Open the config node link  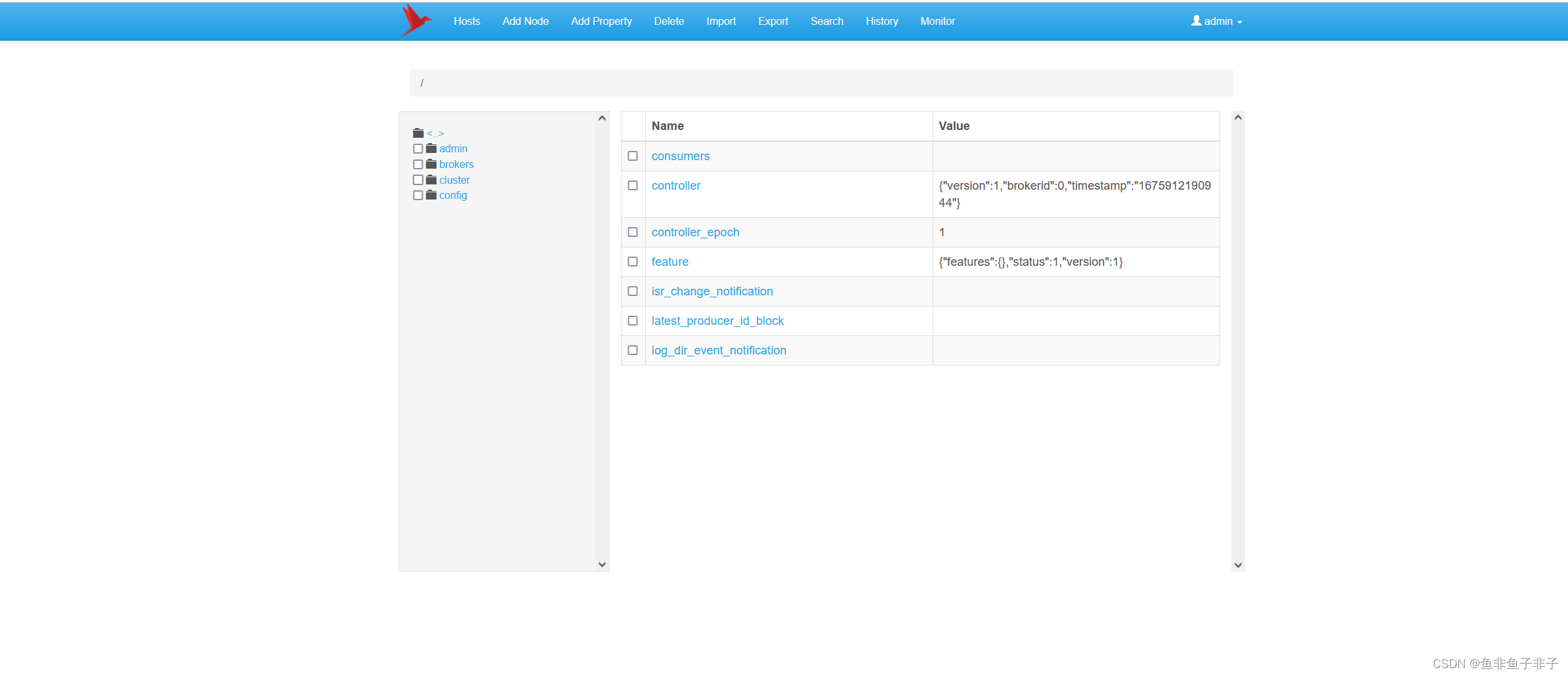[x=453, y=196]
